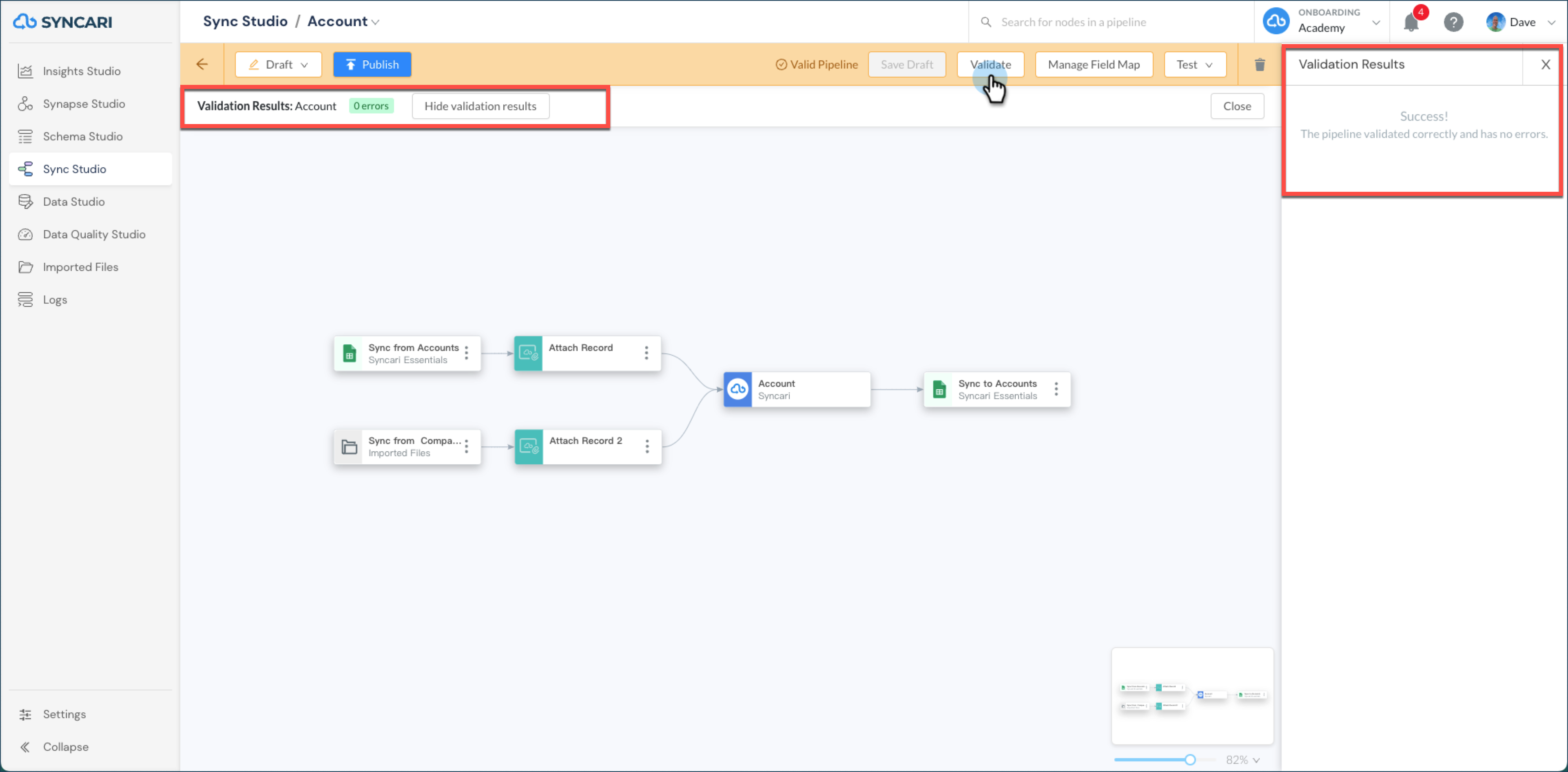Go back using the orange arrow
Screen dimensions: 1568x772
[202, 64]
